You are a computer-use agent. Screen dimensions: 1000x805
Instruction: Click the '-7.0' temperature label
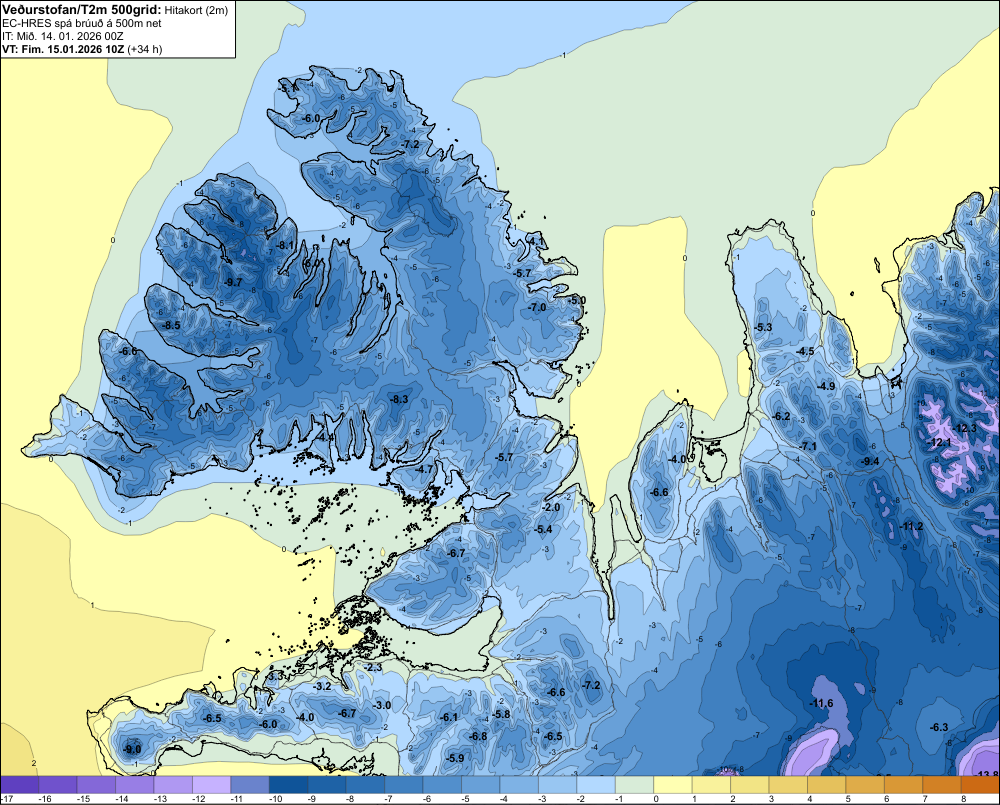tap(537, 307)
